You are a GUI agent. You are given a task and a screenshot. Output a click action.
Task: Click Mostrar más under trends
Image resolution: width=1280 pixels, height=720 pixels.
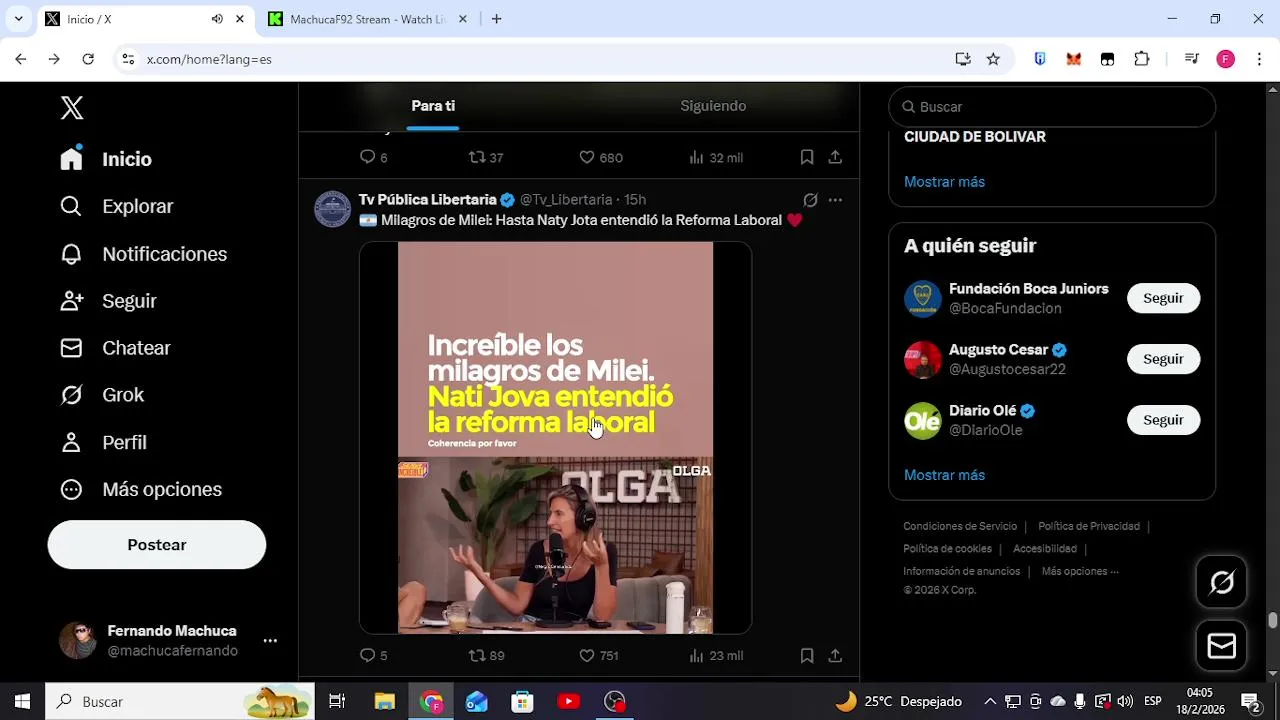point(944,182)
